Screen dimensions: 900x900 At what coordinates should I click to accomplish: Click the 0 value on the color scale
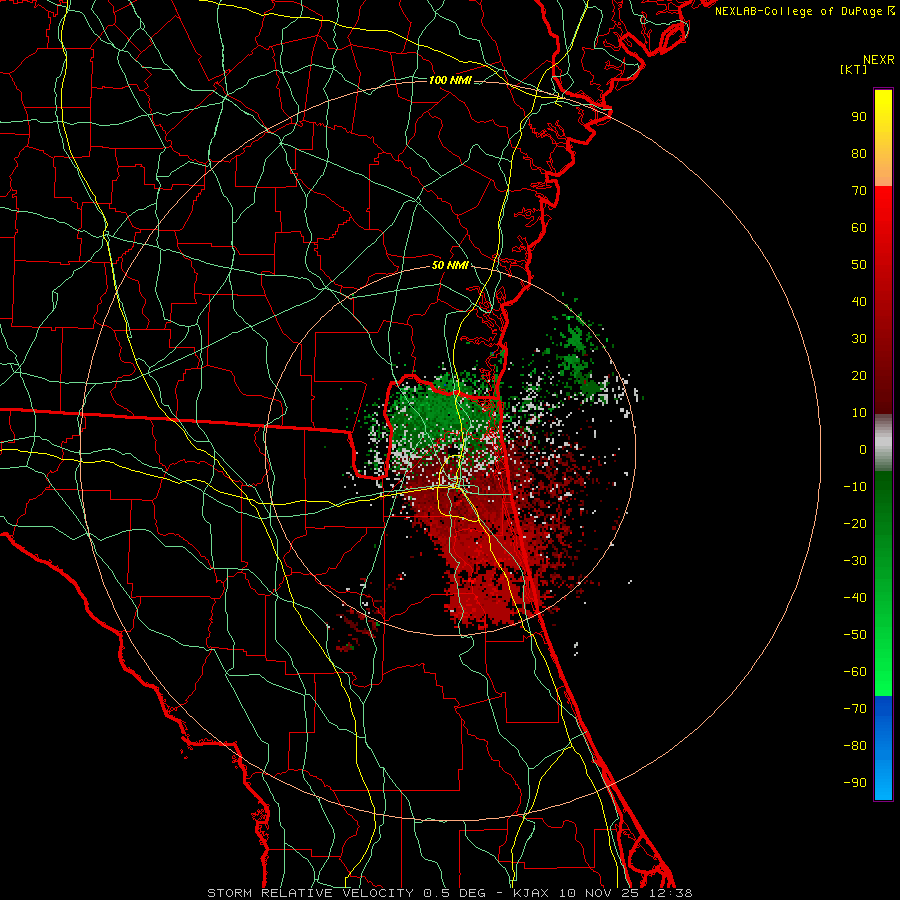(863, 449)
